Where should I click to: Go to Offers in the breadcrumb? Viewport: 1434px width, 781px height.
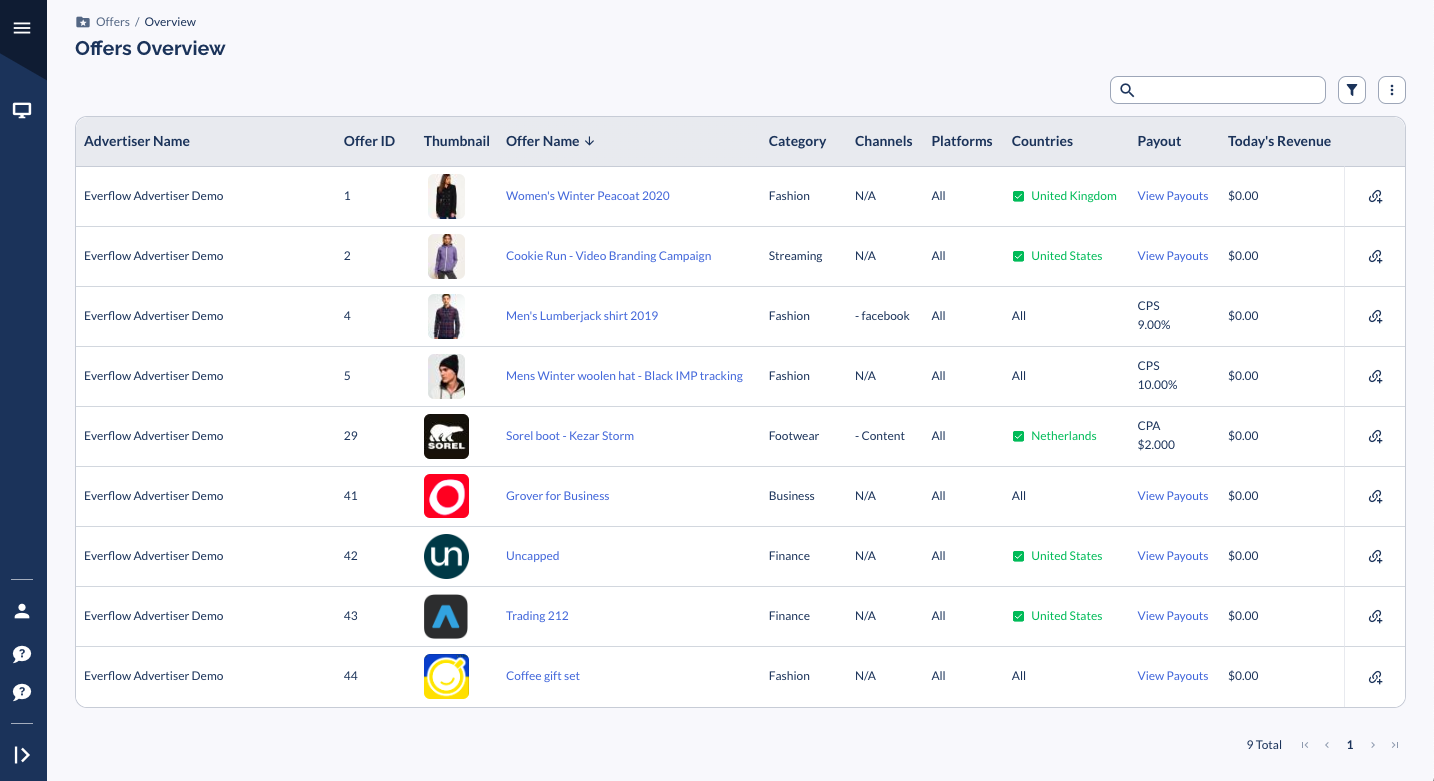pyautogui.click(x=113, y=22)
